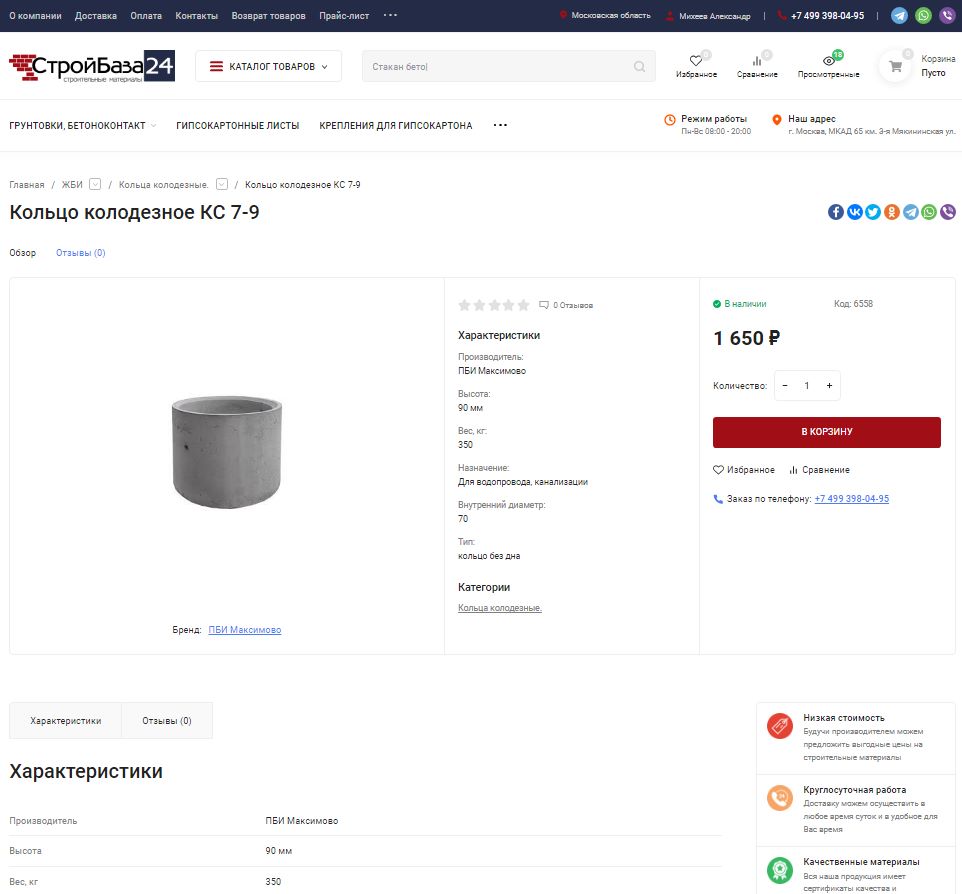Click the 0 Отзывов comment icon
The width and height of the screenshot is (962, 894).
(544, 305)
